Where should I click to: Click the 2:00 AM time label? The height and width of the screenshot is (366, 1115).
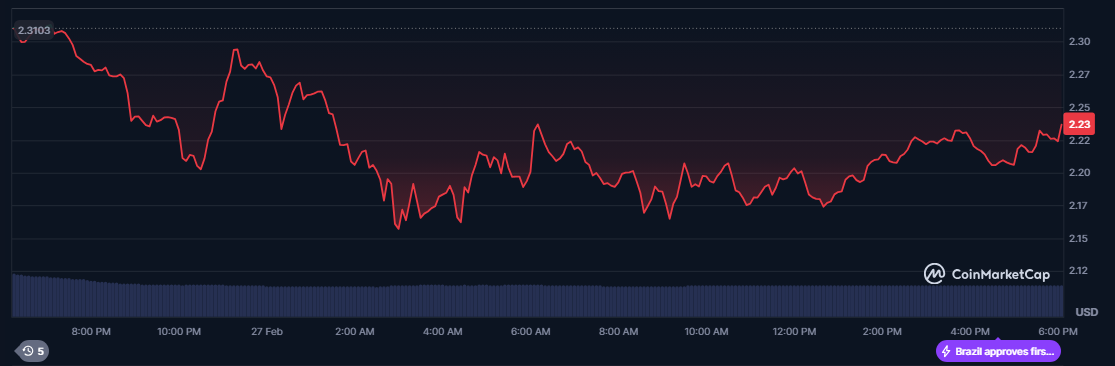click(x=354, y=331)
